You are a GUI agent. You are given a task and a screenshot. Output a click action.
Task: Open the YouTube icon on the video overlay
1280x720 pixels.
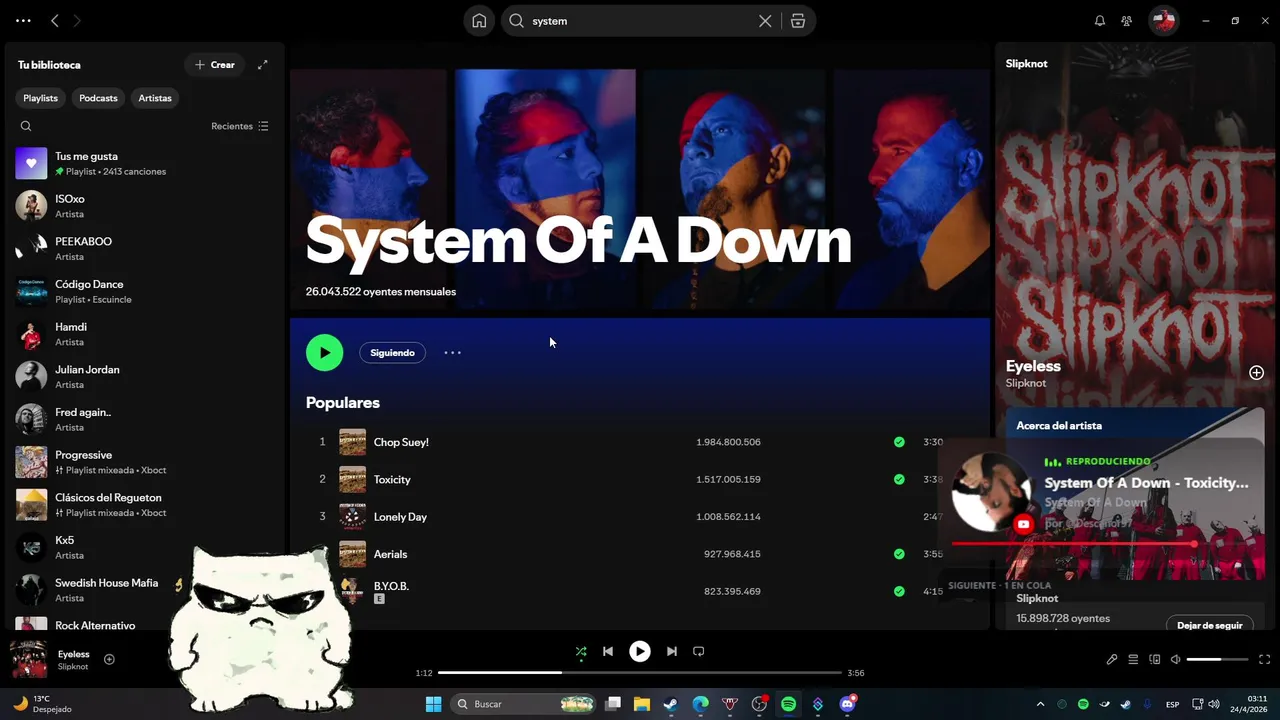[x=1023, y=524]
